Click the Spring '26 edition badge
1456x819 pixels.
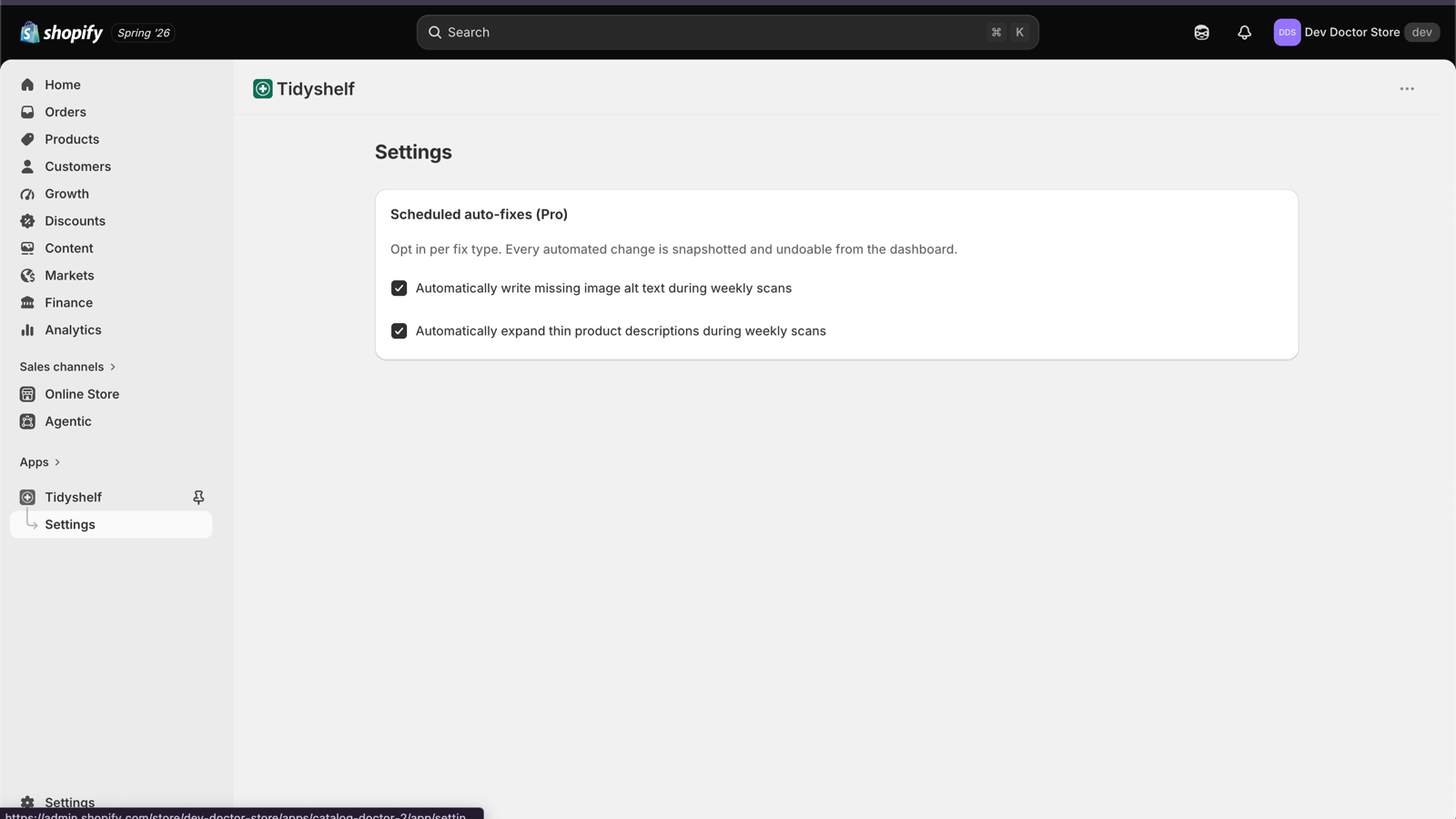point(144,33)
